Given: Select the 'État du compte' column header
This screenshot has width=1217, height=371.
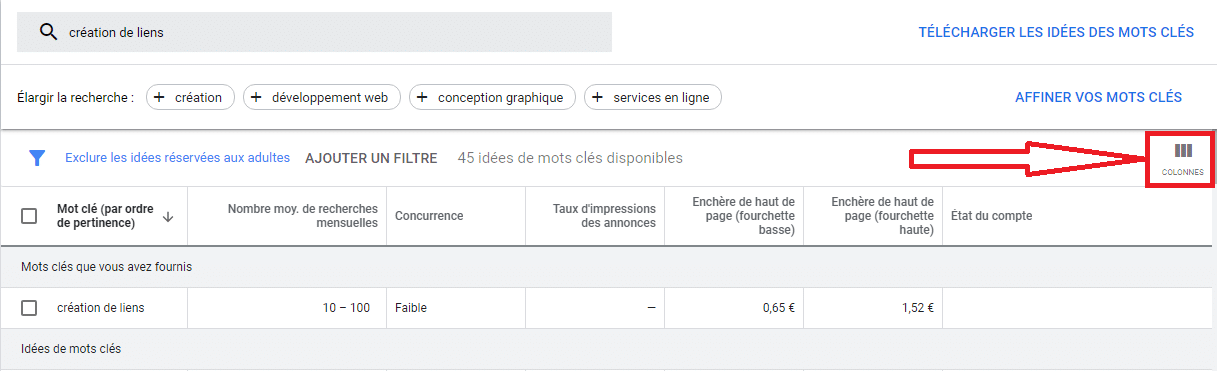Looking at the screenshot, I should (992, 216).
